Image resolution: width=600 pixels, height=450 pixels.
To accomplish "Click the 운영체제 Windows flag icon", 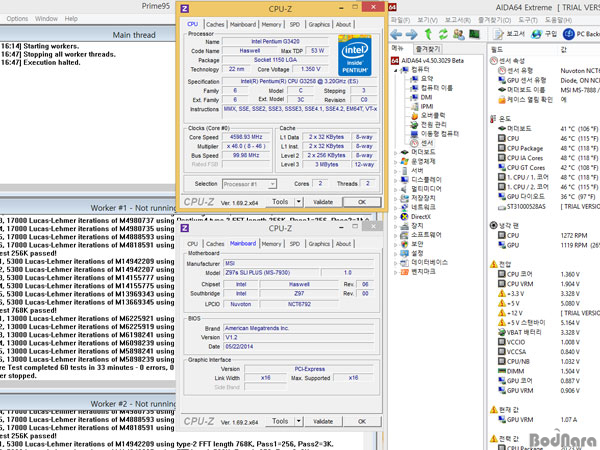I will (404, 161).
